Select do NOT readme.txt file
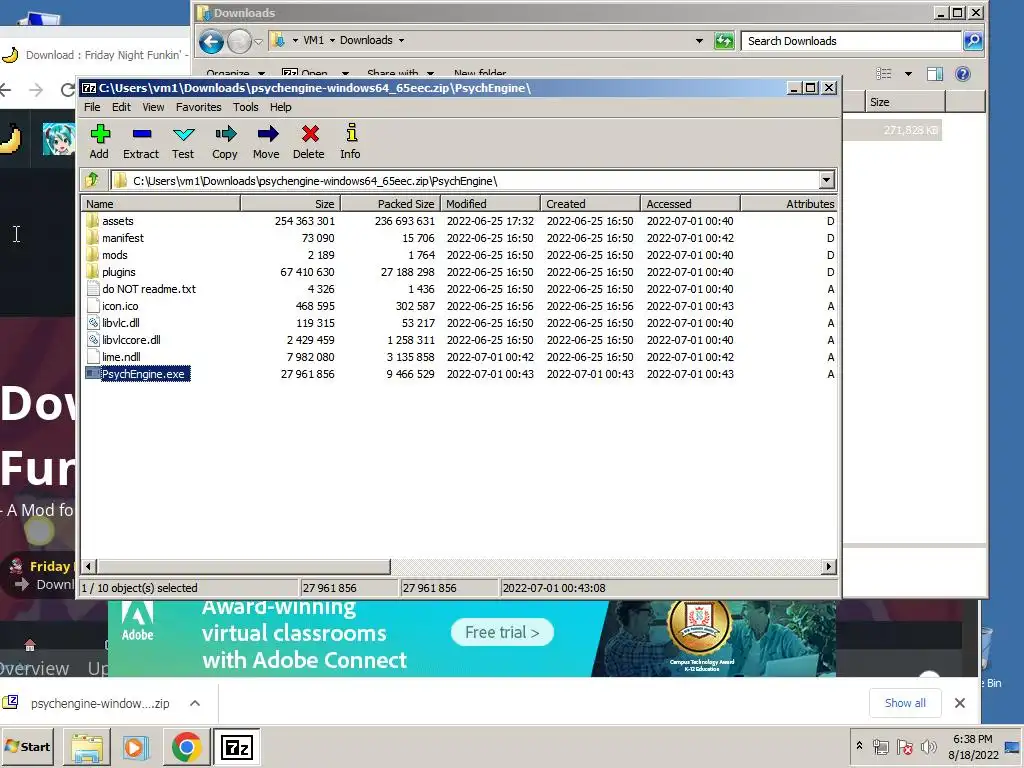Screen dimensions: 1024x768 click(149, 289)
